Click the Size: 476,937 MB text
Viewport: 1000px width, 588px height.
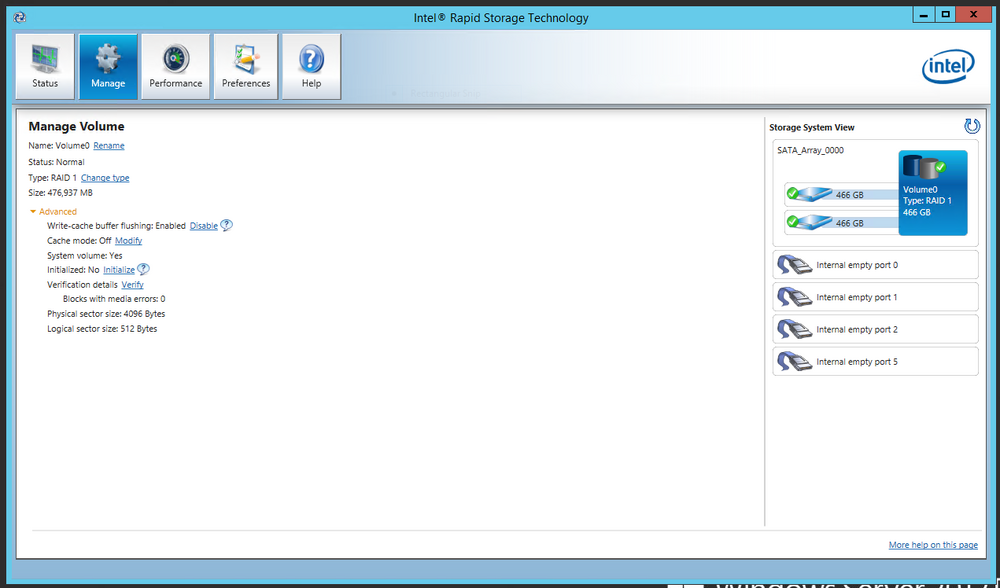(61, 193)
